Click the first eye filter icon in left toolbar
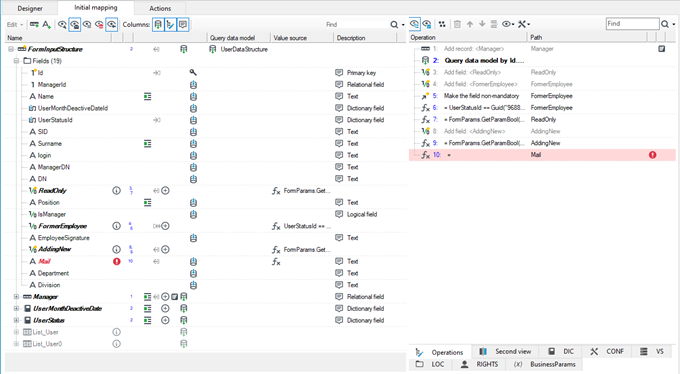This screenshot has width=680, height=374. pyautogui.click(x=62, y=25)
